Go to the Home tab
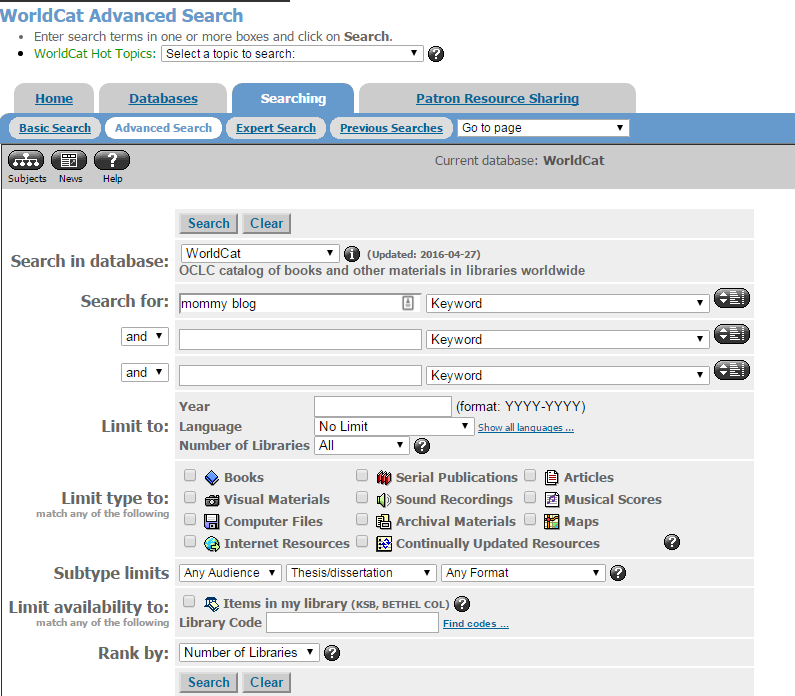This screenshot has width=795, height=696. [x=54, y=98]
